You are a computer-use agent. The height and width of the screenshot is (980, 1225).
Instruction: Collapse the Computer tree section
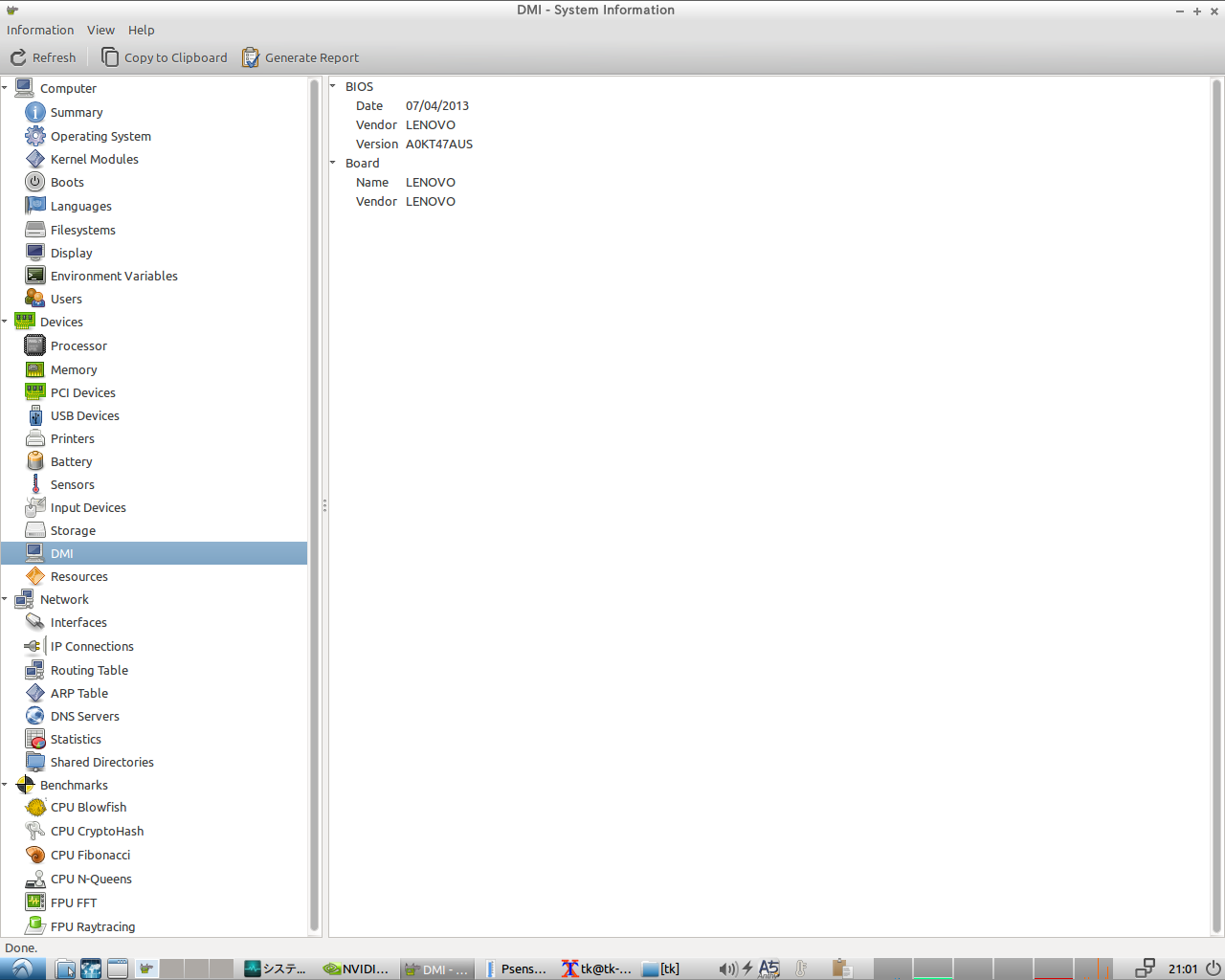coord(6,88)
